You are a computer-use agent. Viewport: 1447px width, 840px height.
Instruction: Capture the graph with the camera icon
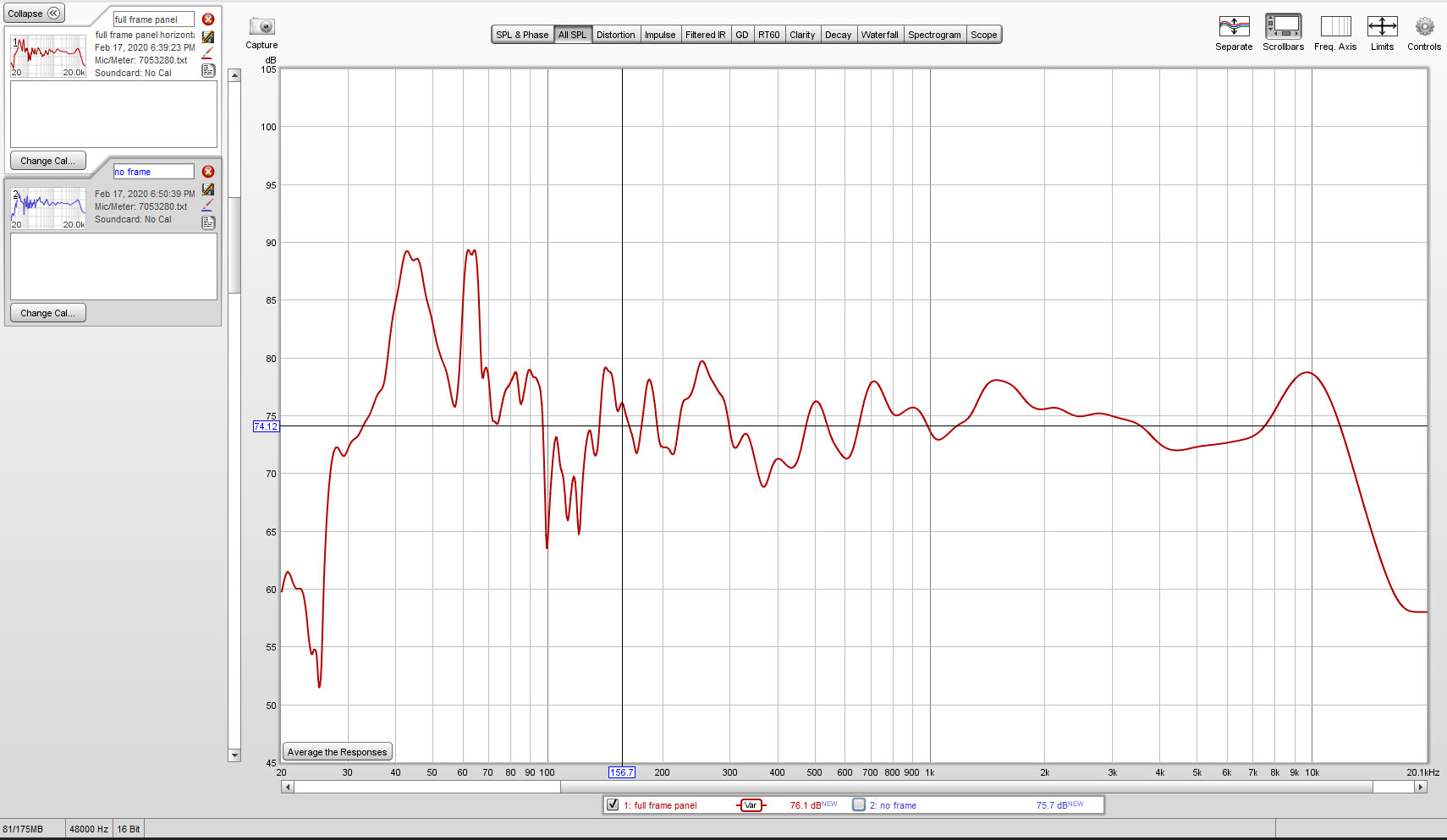coord(261,27)
